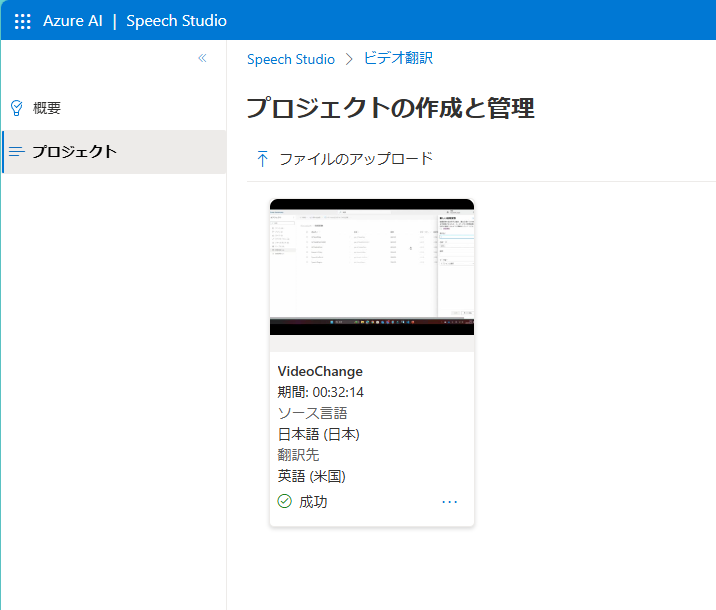Click 英語 (米国) target language text
The image size is (716, 610).
click(x=311, y=476)
